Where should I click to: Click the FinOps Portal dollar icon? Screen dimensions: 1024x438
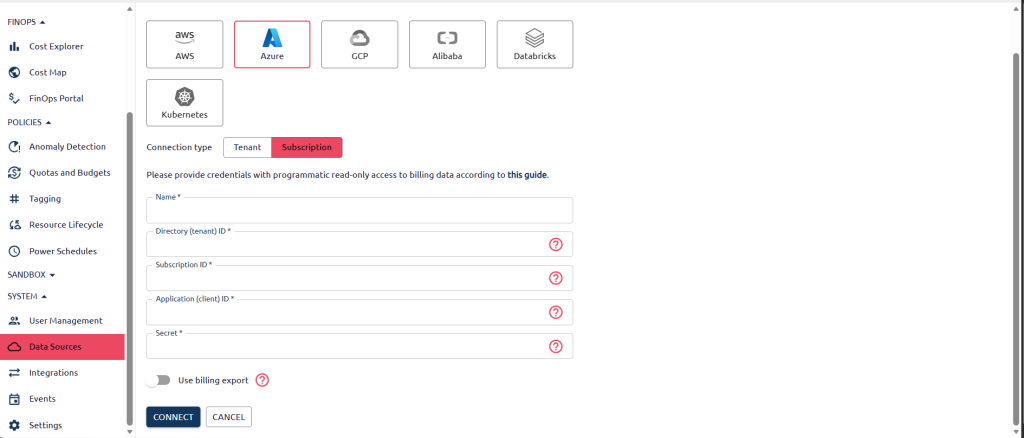[x=14, y=99]
